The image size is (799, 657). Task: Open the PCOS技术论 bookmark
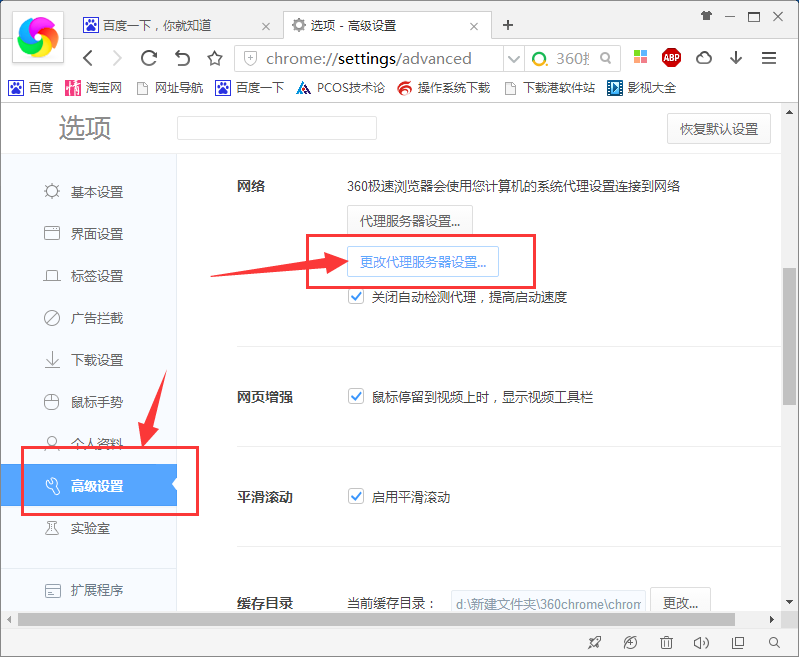point(340,88)
